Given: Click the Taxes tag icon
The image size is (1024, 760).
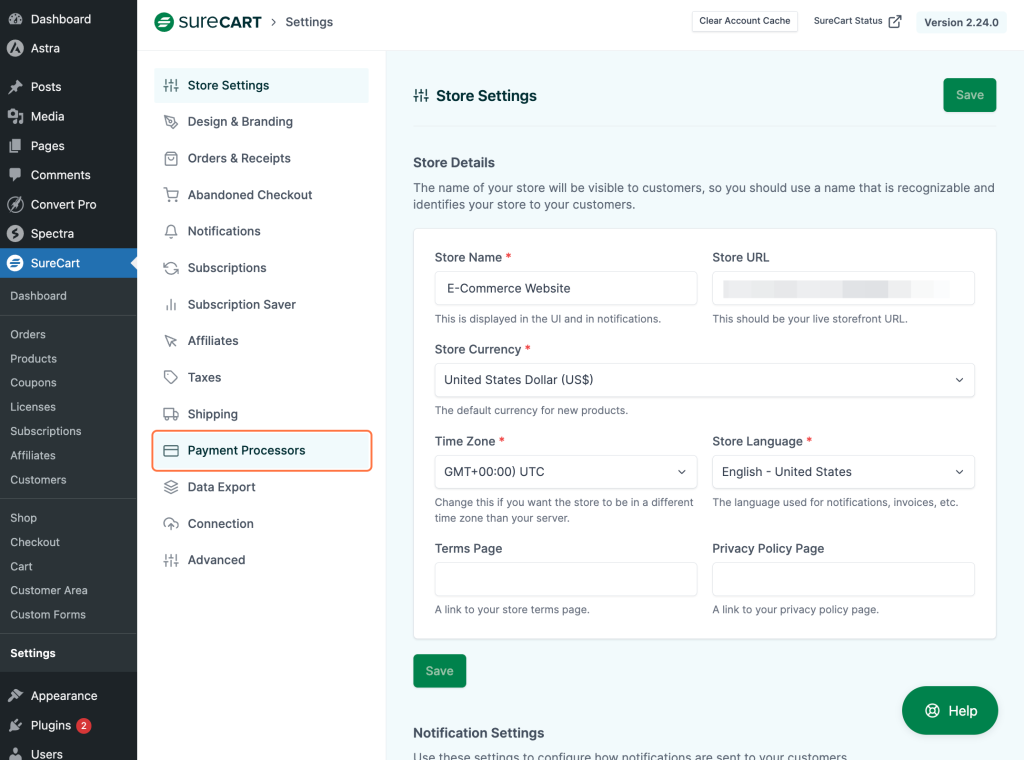Looking at the screenshot, I should [171, 377].
